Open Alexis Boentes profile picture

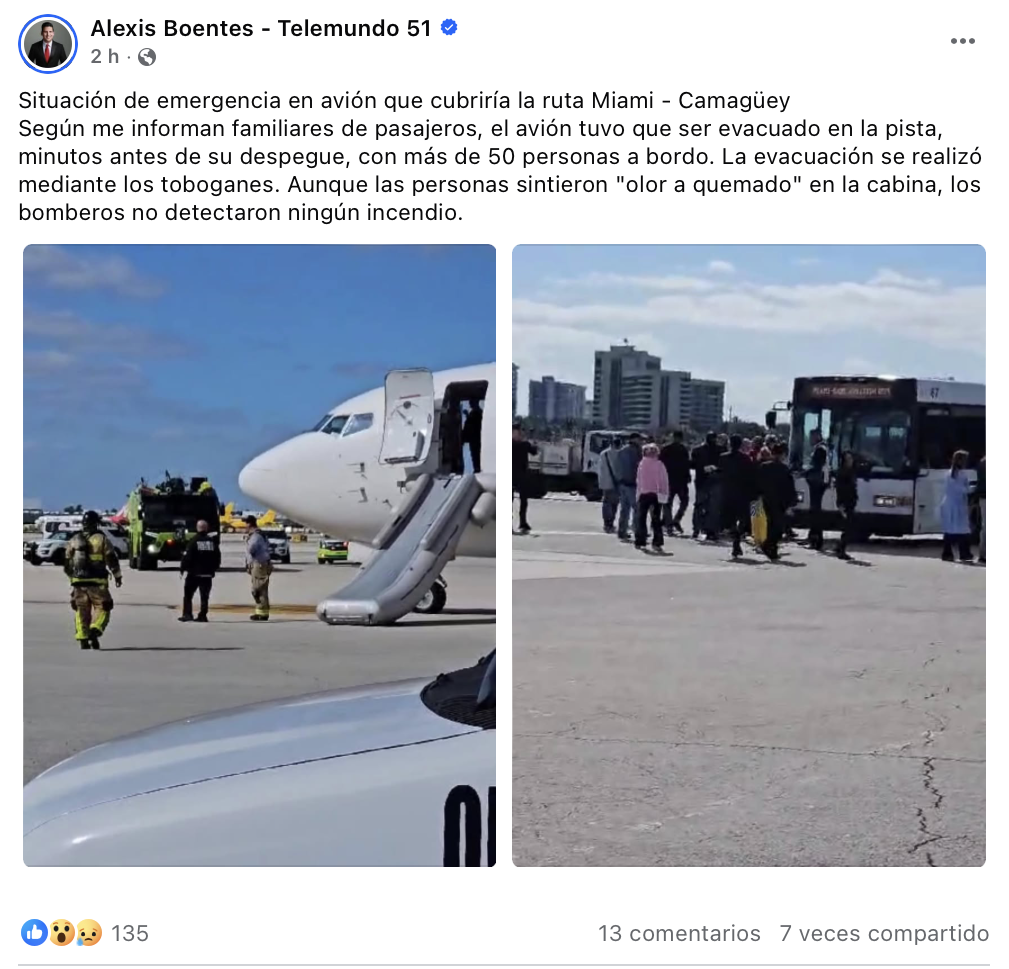coord(48,43)
